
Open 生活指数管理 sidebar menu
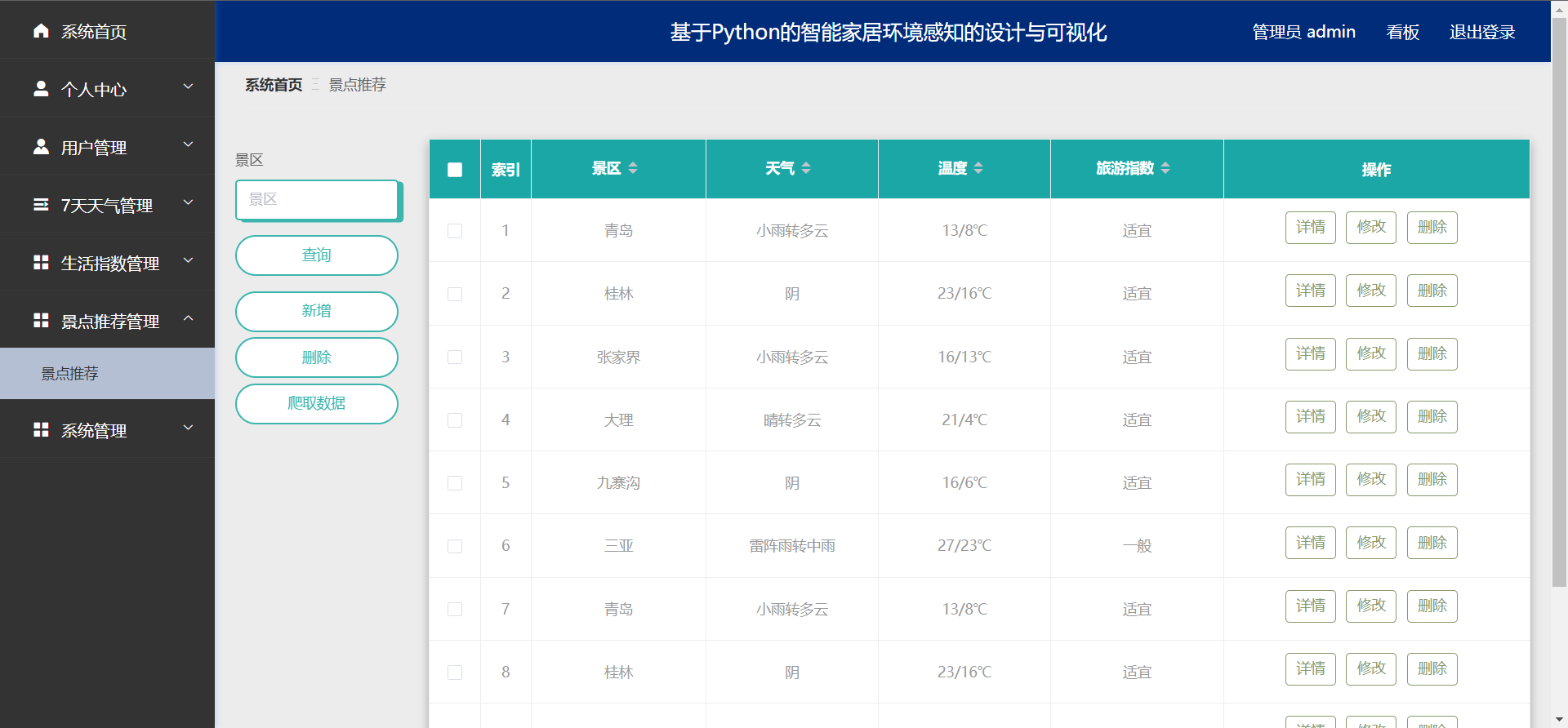coord(107,263)
